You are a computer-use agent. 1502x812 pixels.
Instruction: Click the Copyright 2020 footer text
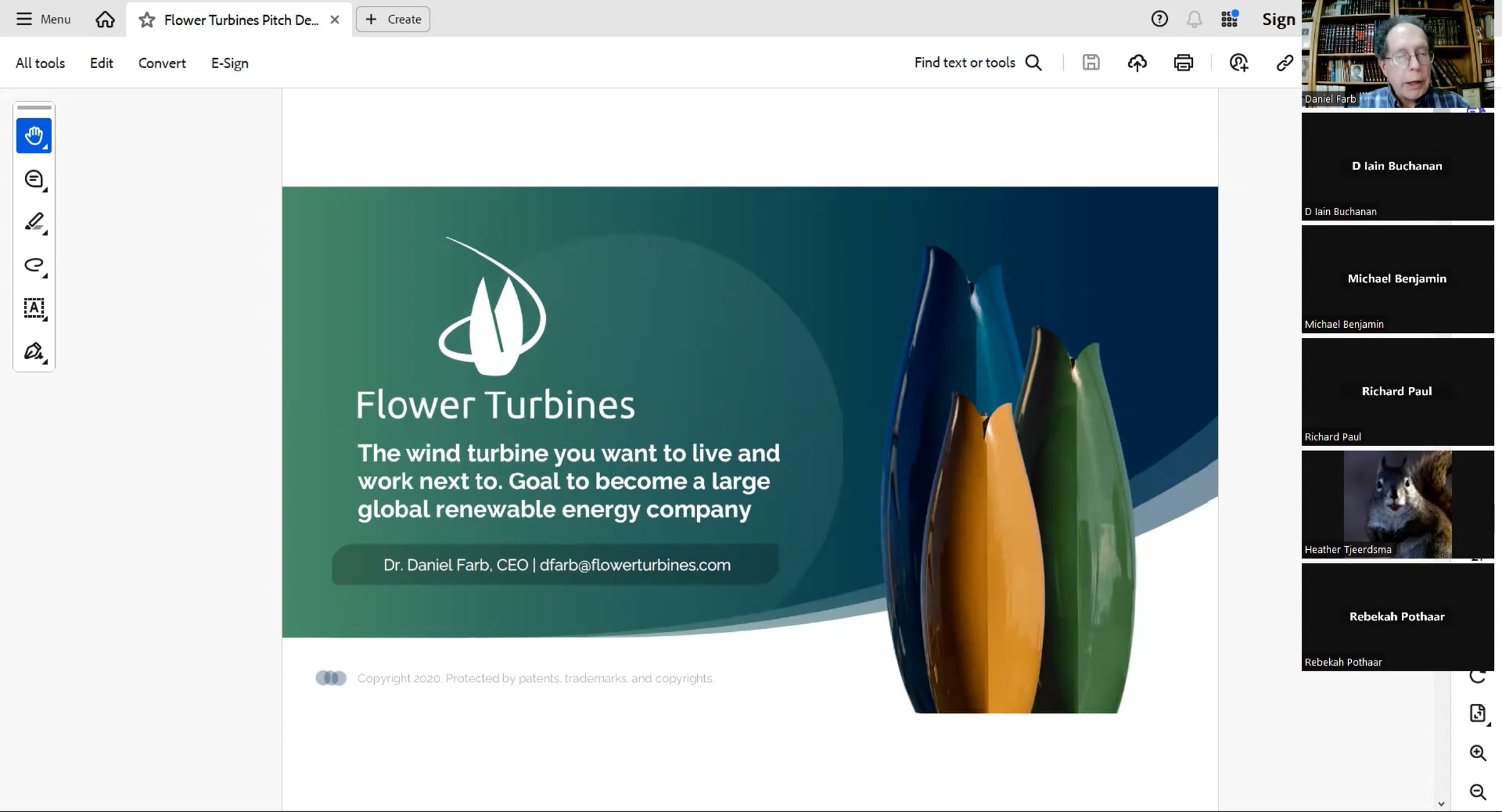(x=536, y=678)
